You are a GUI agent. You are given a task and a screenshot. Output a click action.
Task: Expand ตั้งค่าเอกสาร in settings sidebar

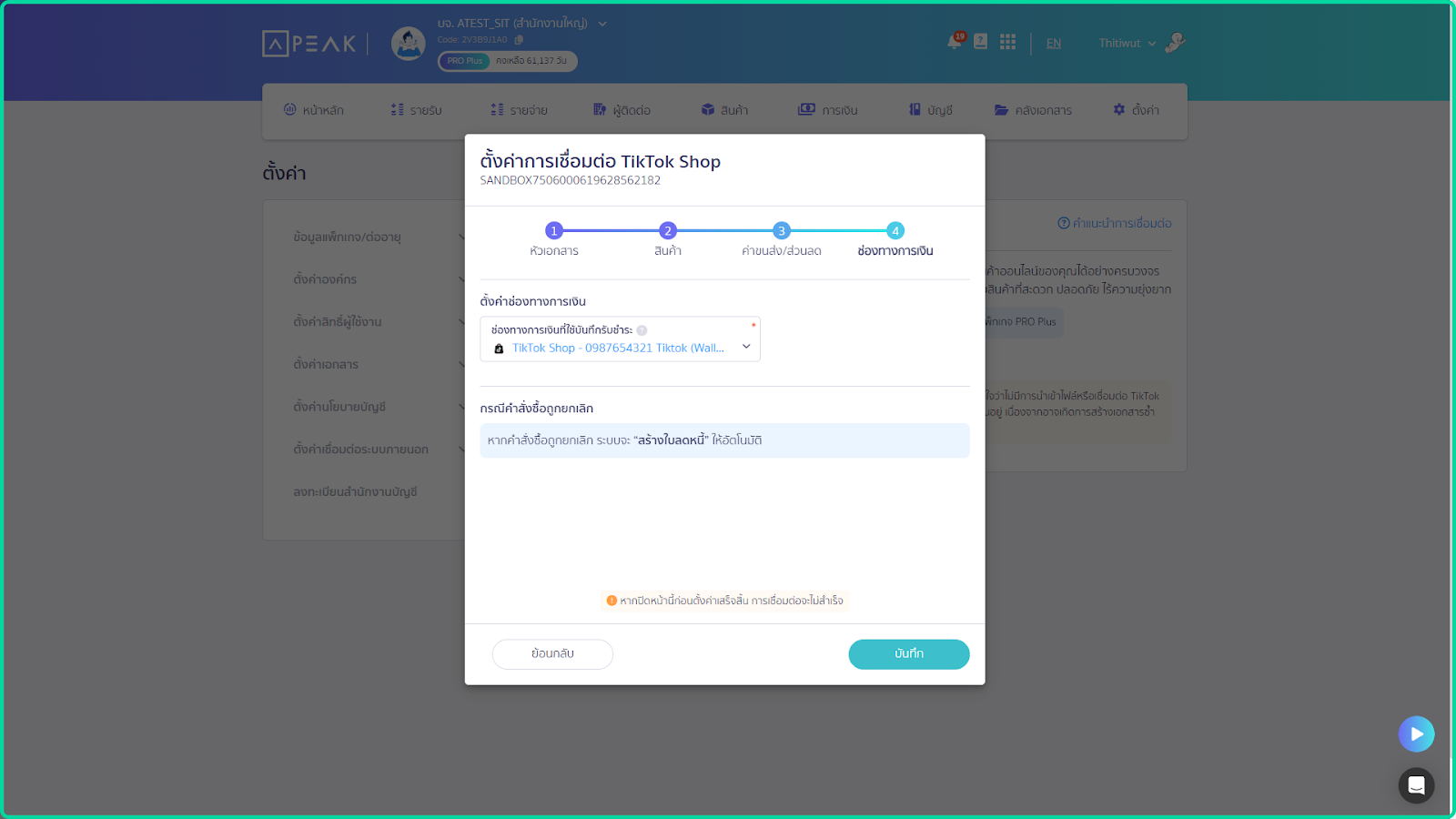click(378, 364)
